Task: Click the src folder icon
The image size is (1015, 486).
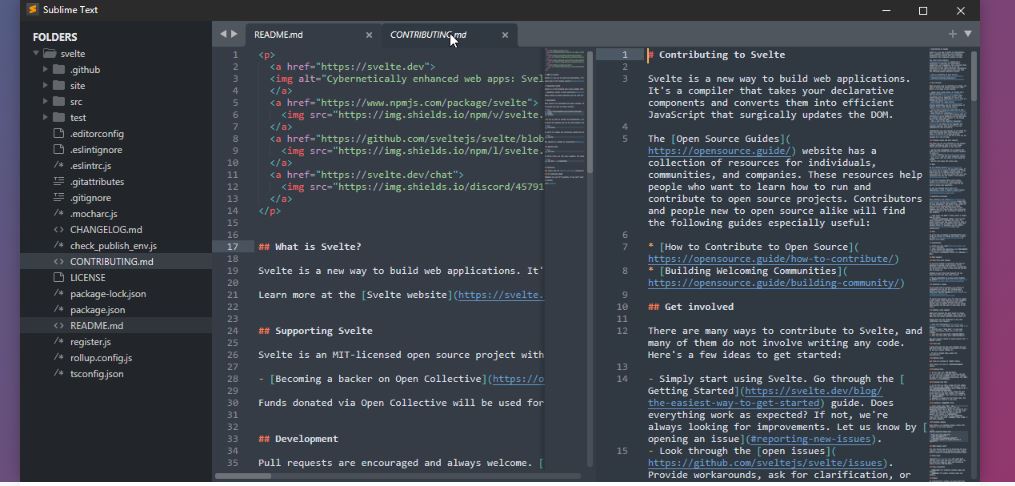Action: tap(59, 102)
